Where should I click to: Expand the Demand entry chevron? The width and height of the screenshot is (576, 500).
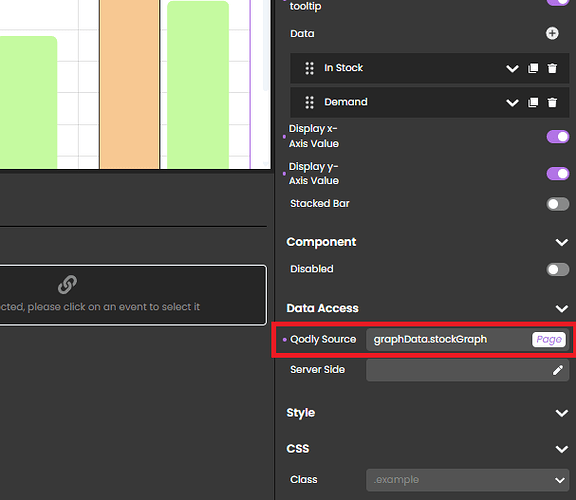tap(512, 103)
